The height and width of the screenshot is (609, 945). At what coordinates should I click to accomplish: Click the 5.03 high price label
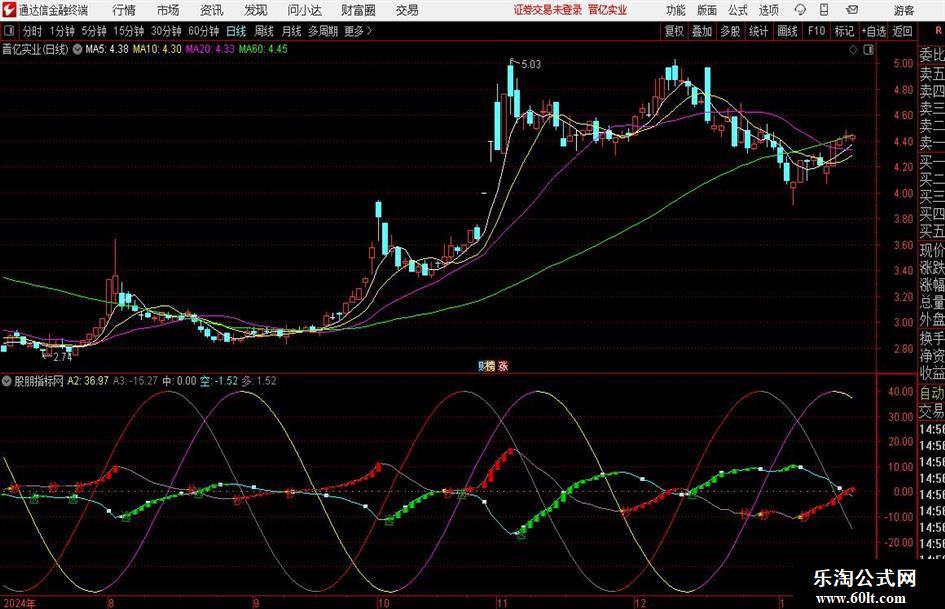[531, 64]
